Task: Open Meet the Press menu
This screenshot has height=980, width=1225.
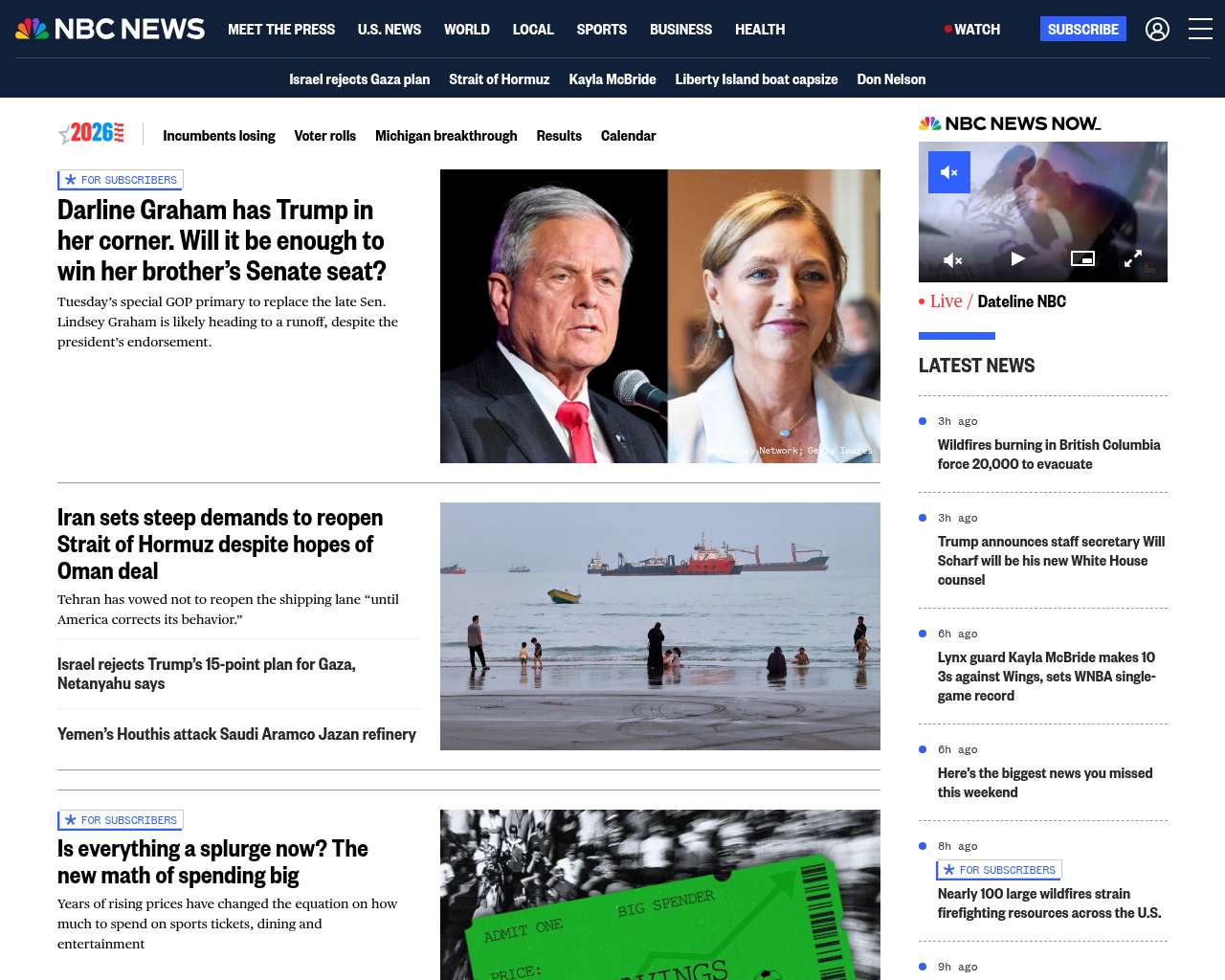Action: coord(281,30)
